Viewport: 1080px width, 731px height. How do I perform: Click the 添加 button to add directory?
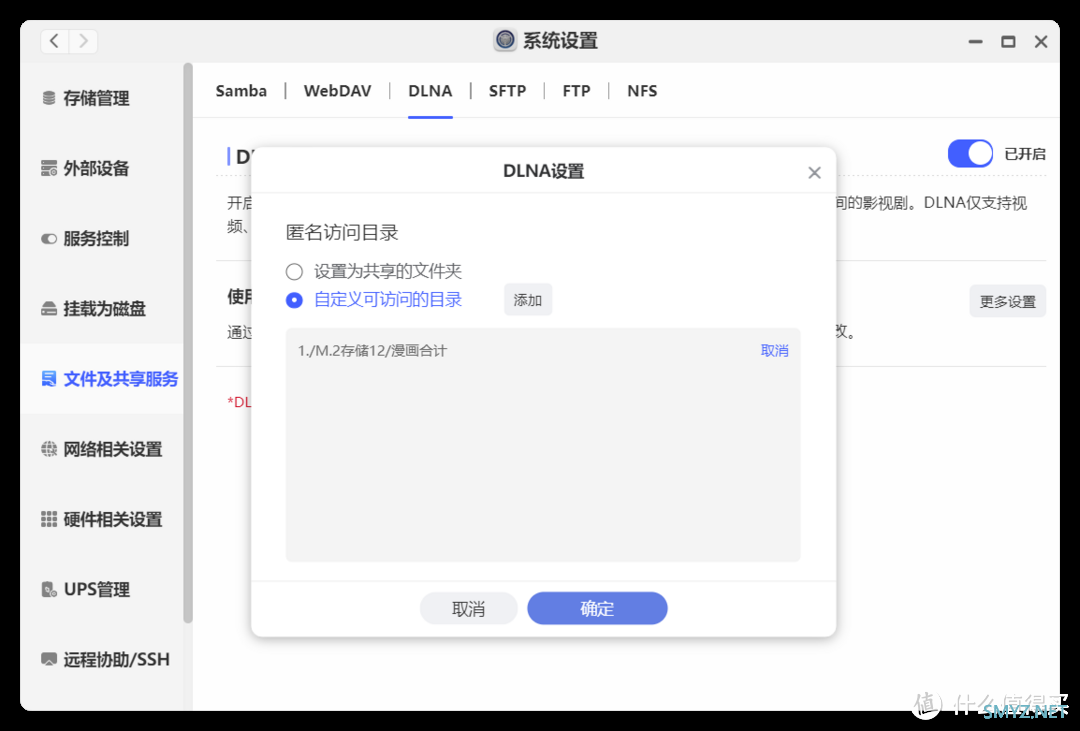click(x=528, y=300)
